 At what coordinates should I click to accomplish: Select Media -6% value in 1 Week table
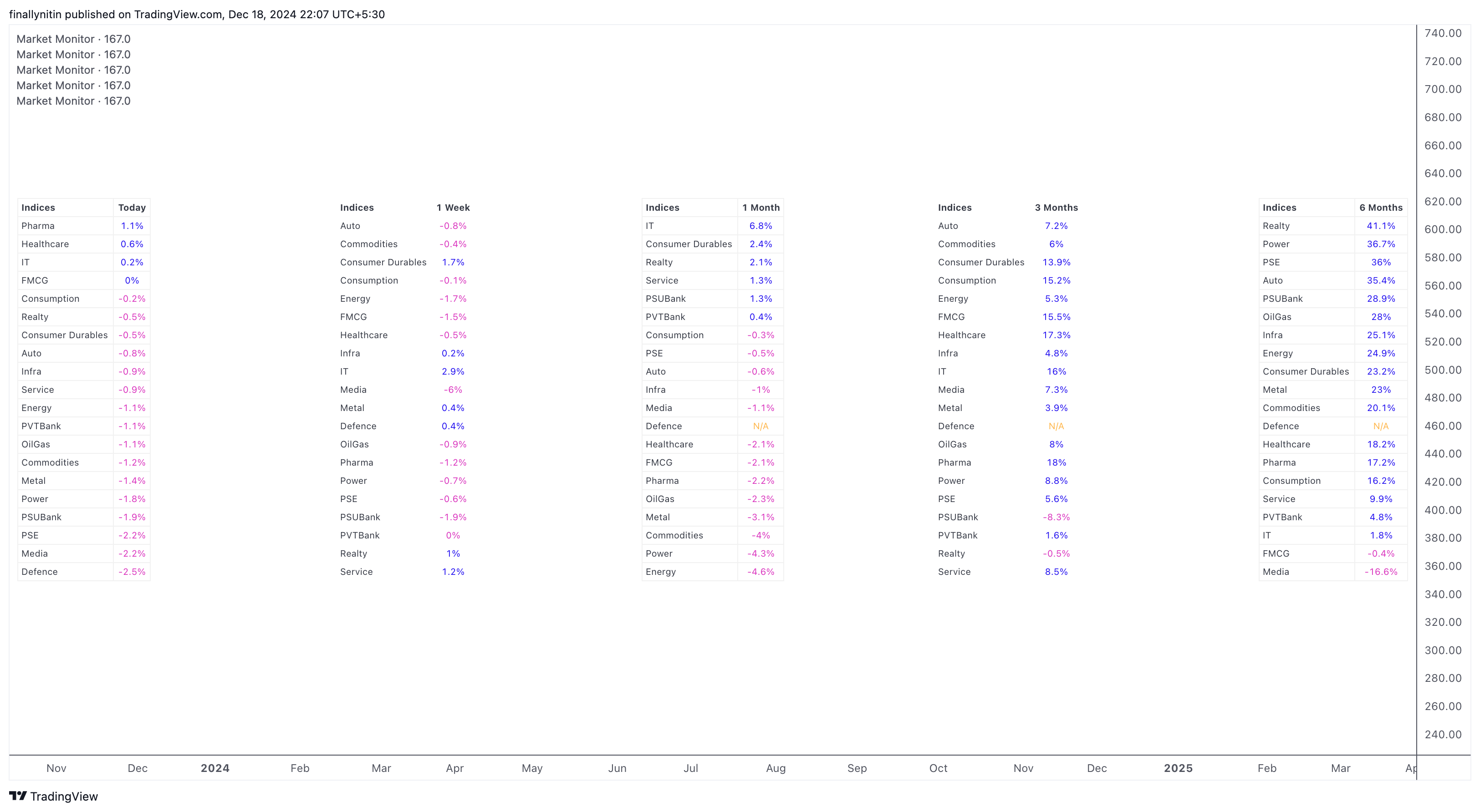coord(453,389)
